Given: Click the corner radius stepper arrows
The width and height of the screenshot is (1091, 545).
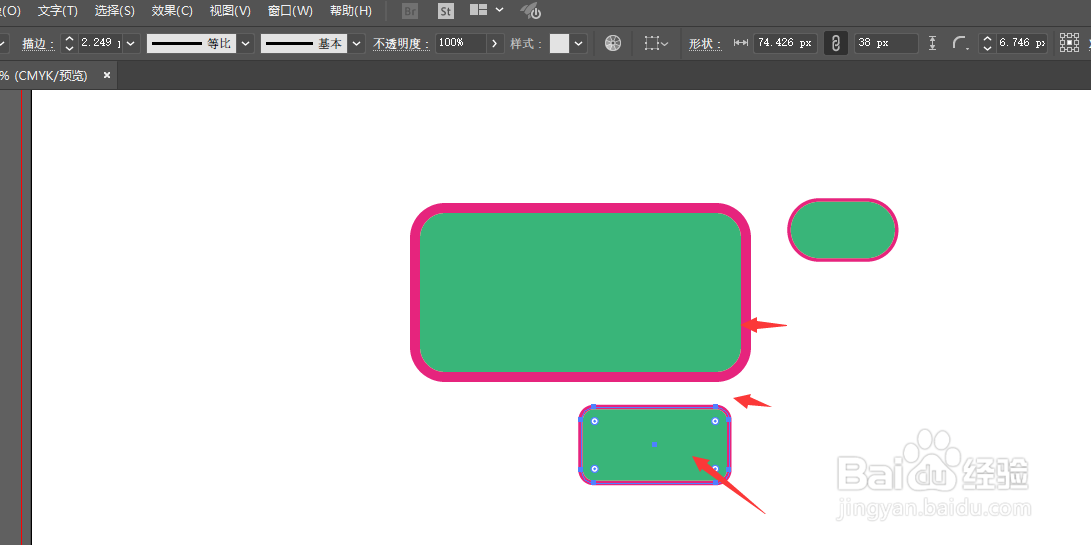Looking at the screenshot, I should [987, 43].
